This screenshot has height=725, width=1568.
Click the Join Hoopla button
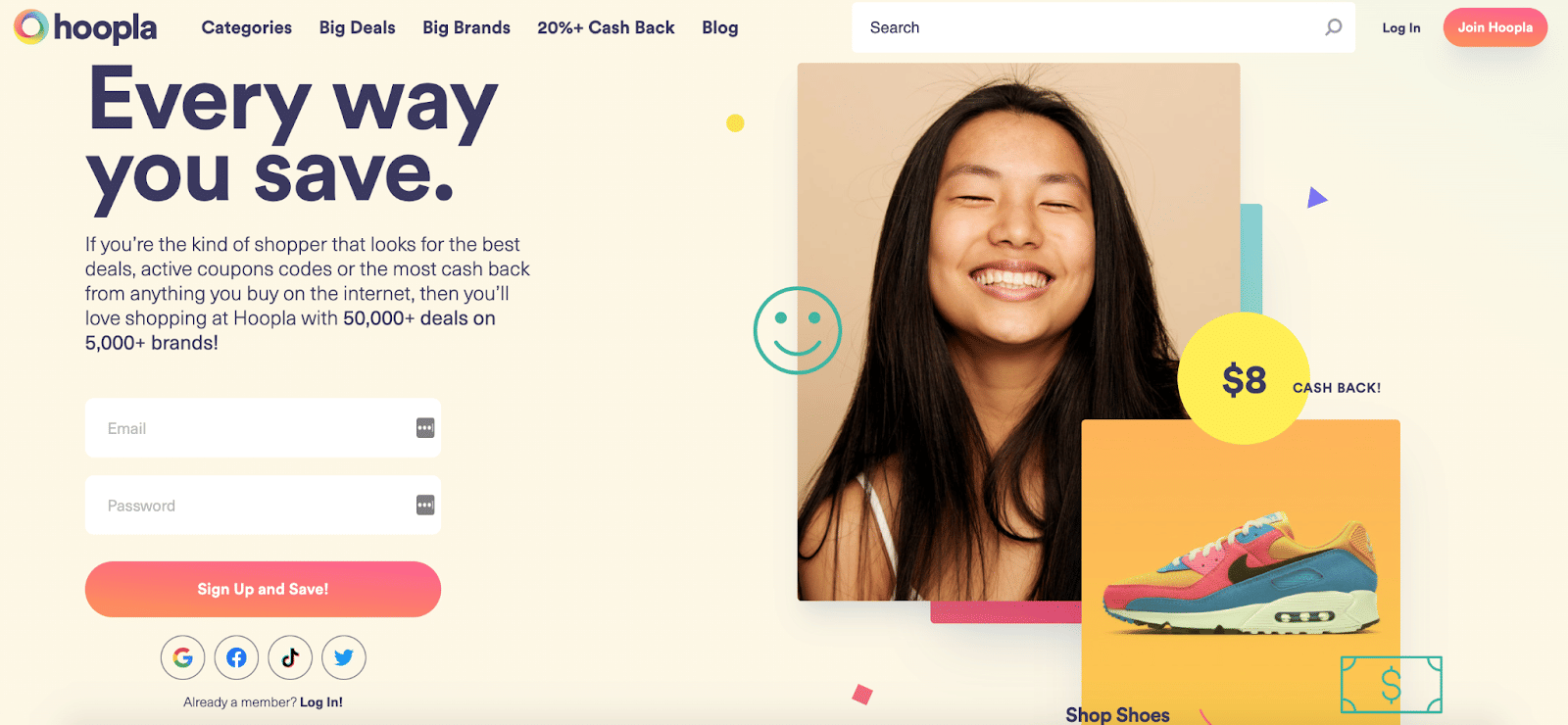pyautogui.click(x=1495, y=27)
